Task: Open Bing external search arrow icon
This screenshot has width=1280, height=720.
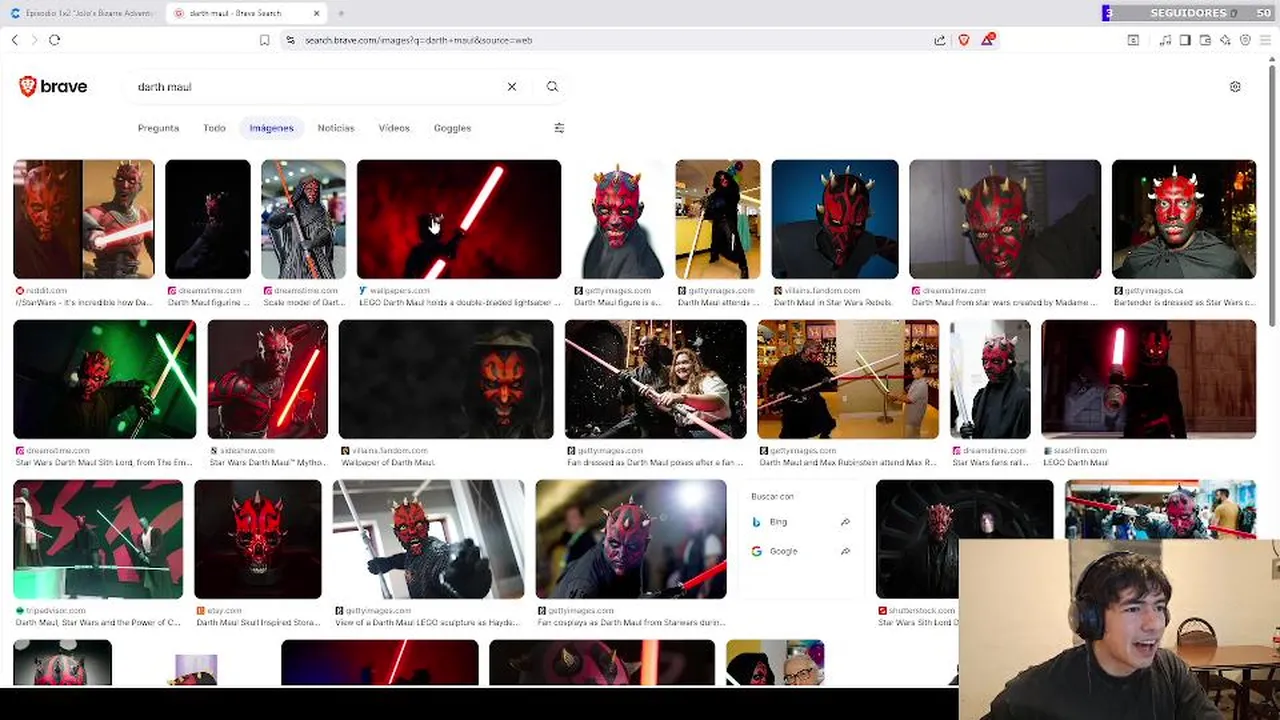Action: pos(845,522)
